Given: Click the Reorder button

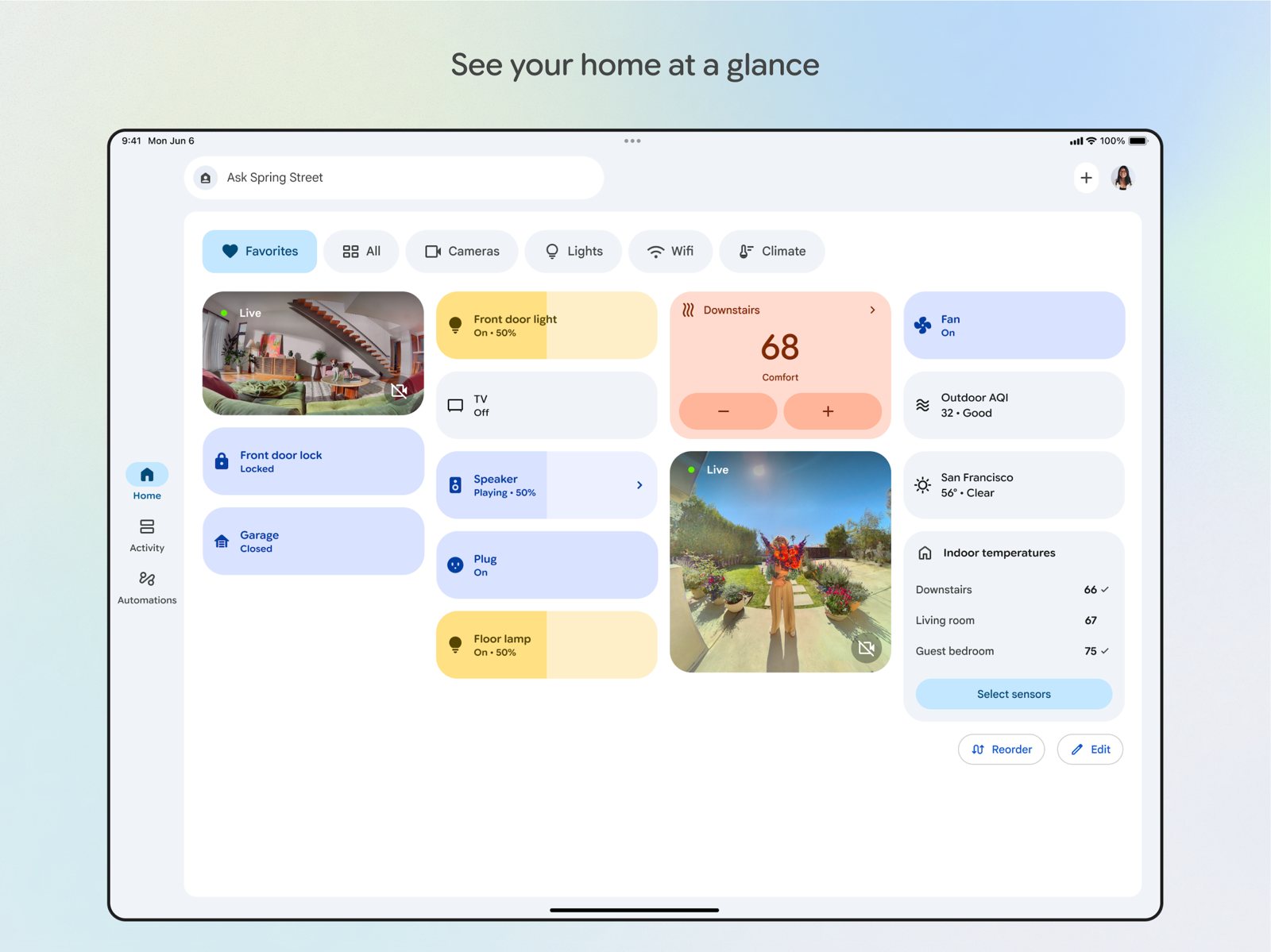Looking at the screenshot, I should click(1002, 750).
